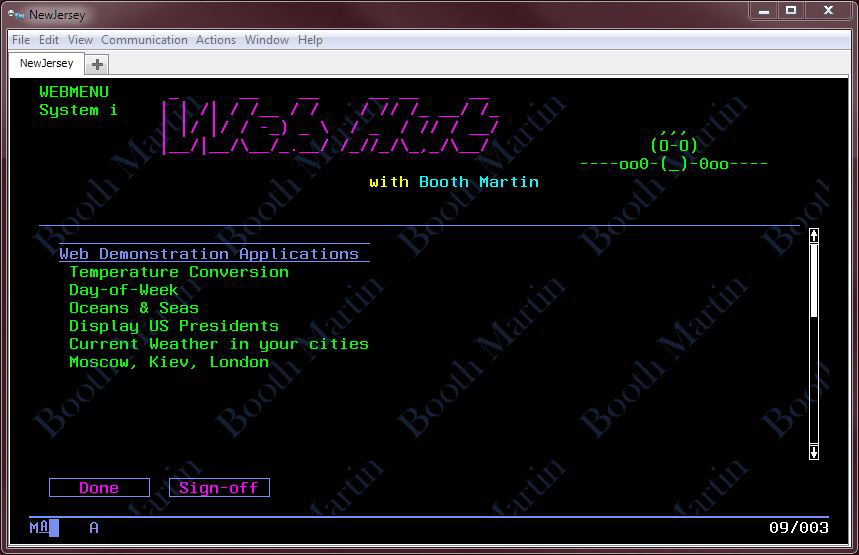Screen dimensions: 859x555
Task: Click the vertical scrollbar thumb
Action: [814, 280]
